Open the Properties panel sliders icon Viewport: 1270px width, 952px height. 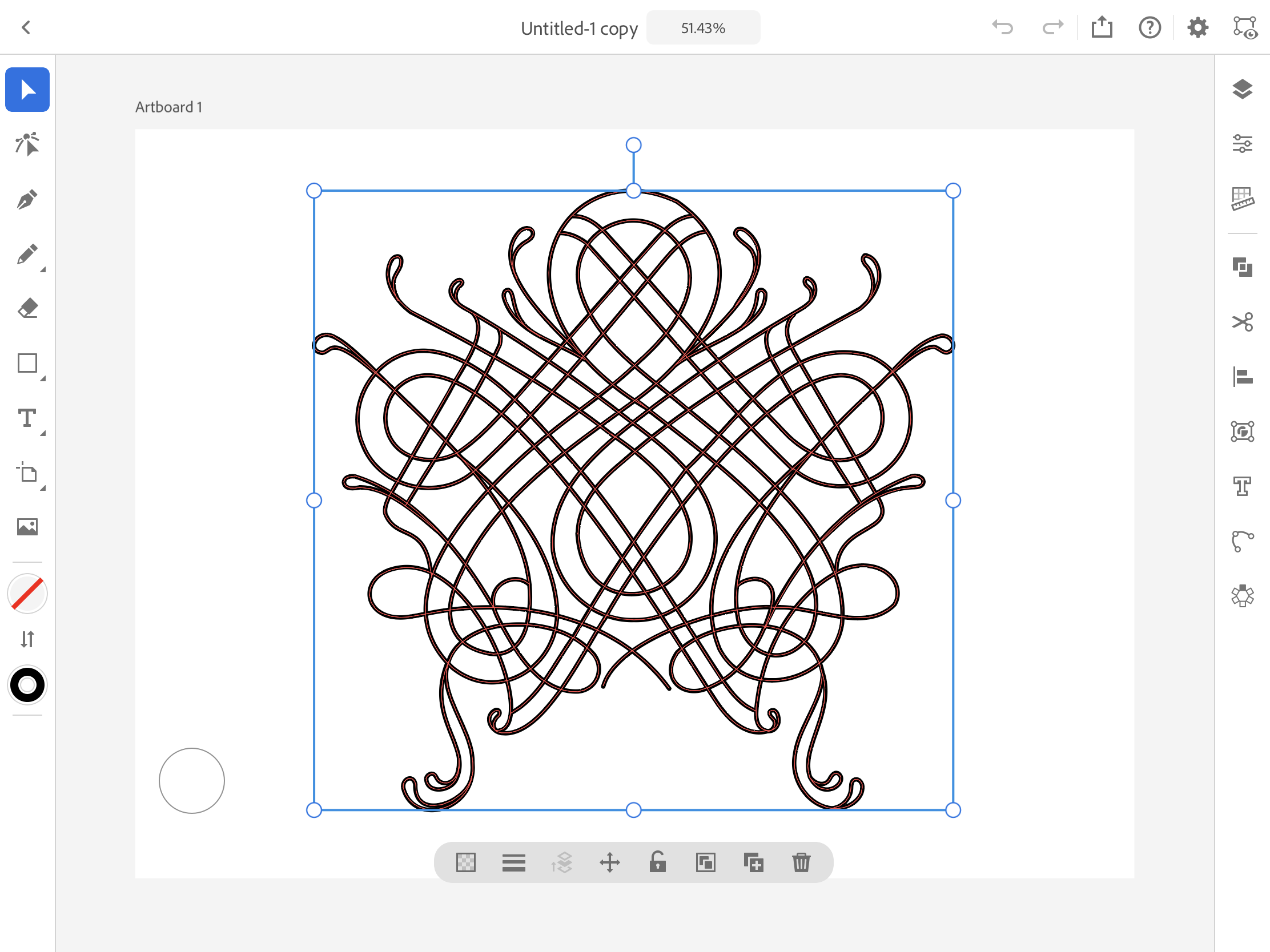pyautogui.click(x=1242, y=143)
